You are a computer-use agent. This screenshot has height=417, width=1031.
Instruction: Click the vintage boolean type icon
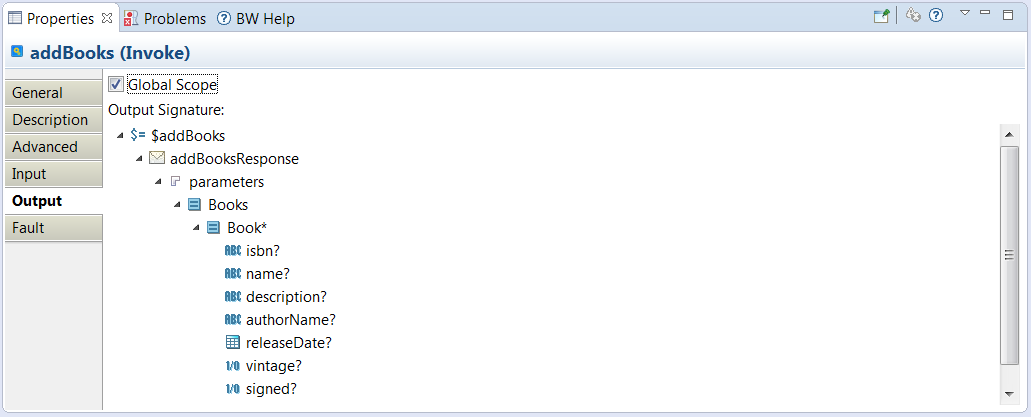[232, 366]
